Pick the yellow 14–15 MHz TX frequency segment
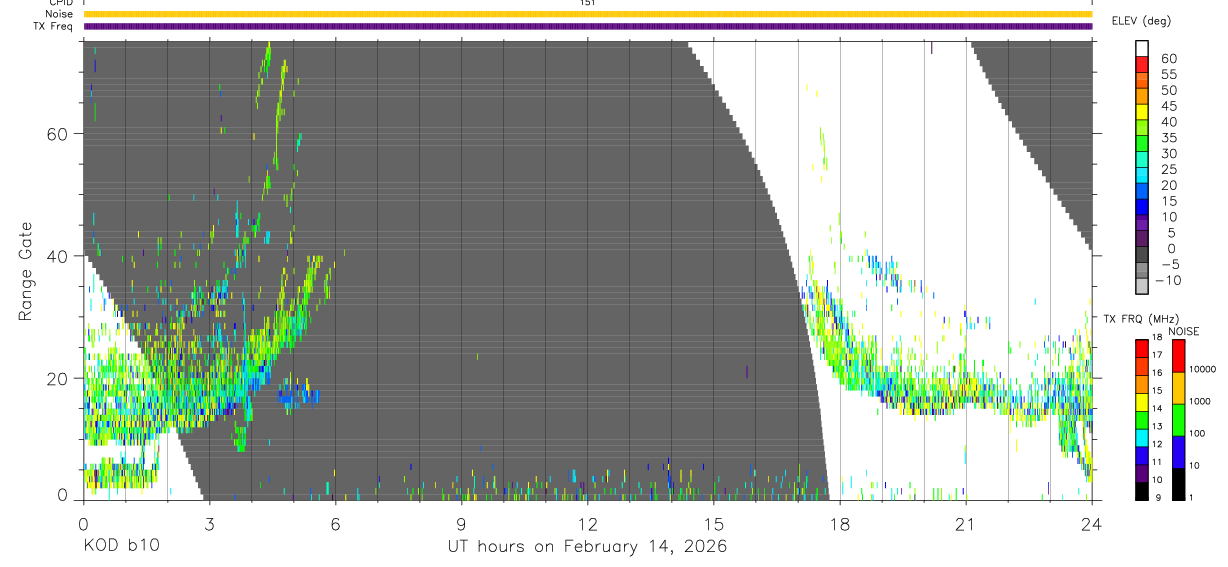Screen dimensions: 1228x567 1142,402
